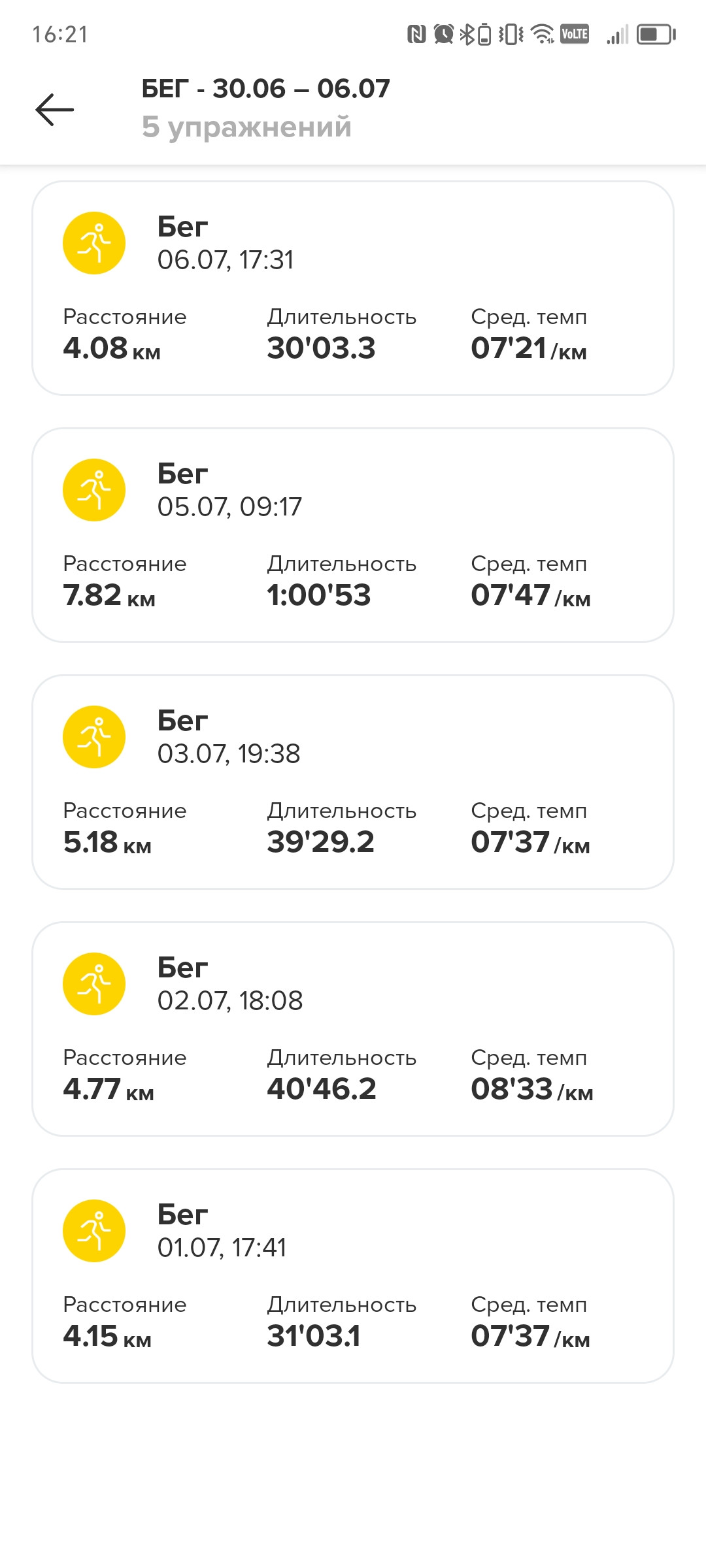Tap the 07'21 /км average pace

529,348
